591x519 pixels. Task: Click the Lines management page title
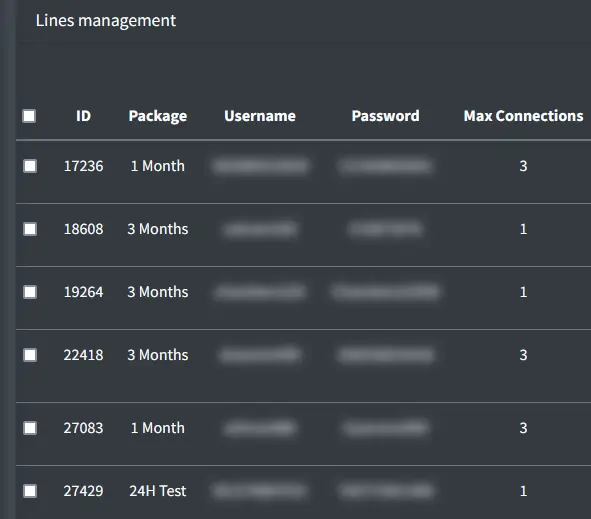click(106, 20)
